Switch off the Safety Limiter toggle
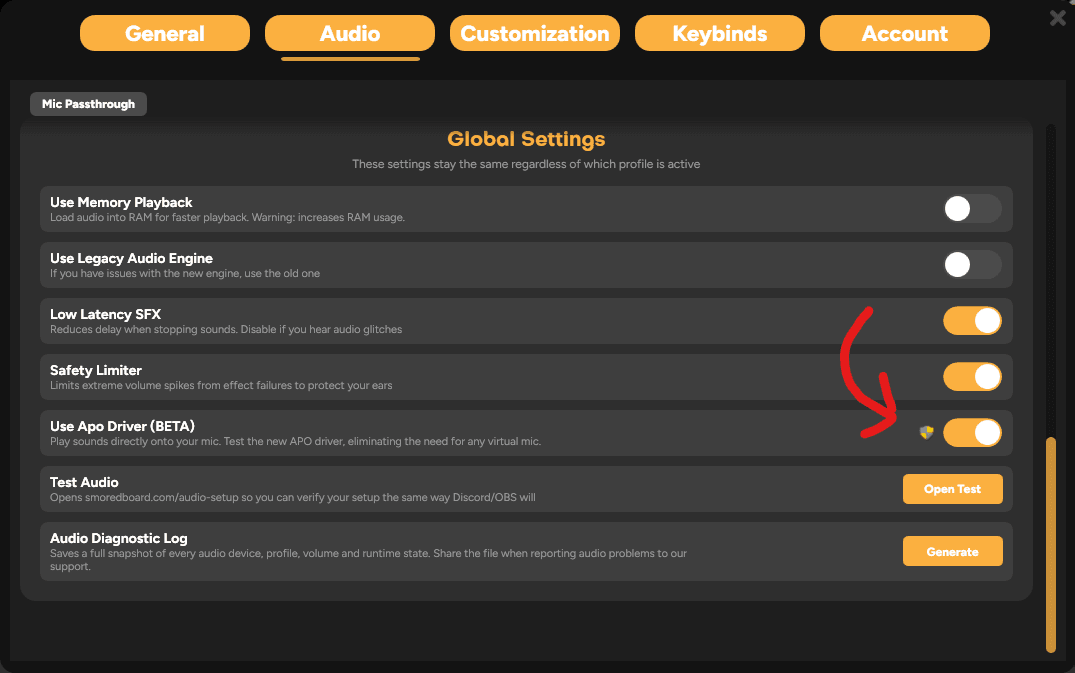Screen dimensions: 1075x673 pos(972,377)
